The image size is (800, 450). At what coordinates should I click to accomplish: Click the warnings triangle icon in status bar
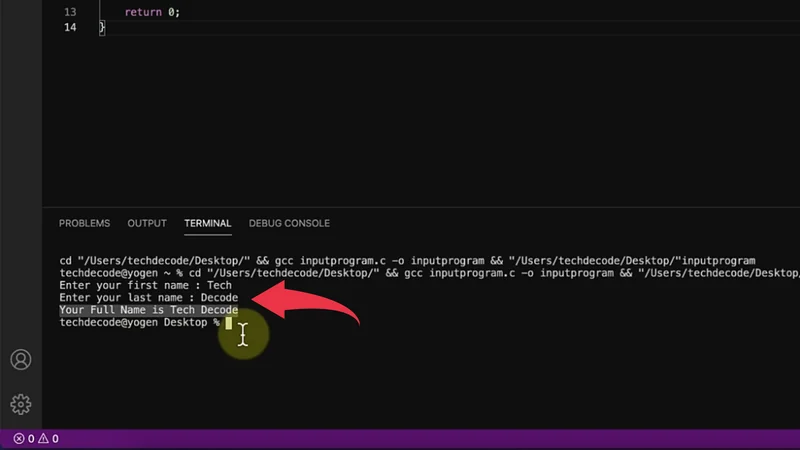(43, 439)
